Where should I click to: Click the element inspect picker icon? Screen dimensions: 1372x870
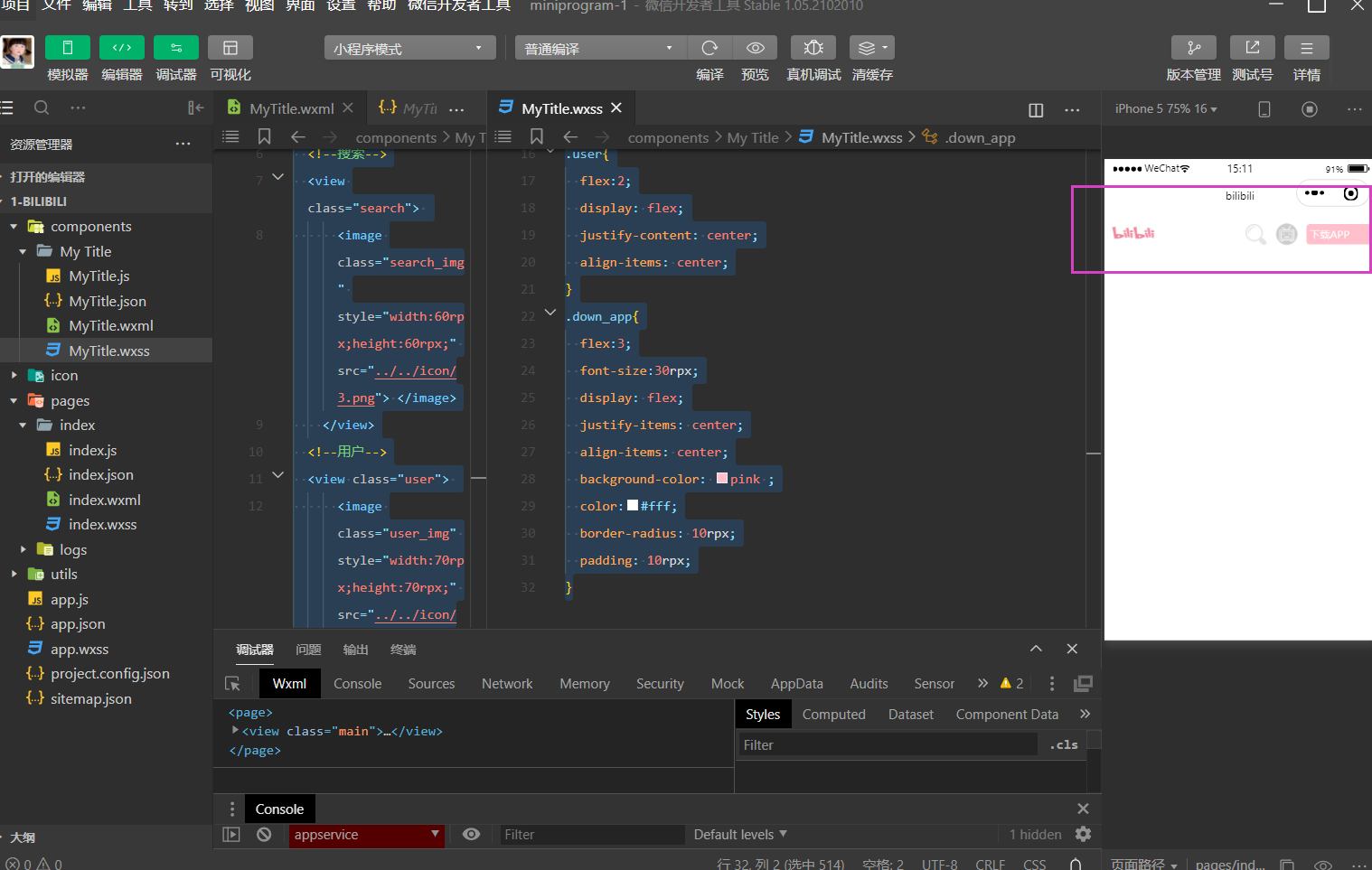pyautogui.click(x=232, y=684)
